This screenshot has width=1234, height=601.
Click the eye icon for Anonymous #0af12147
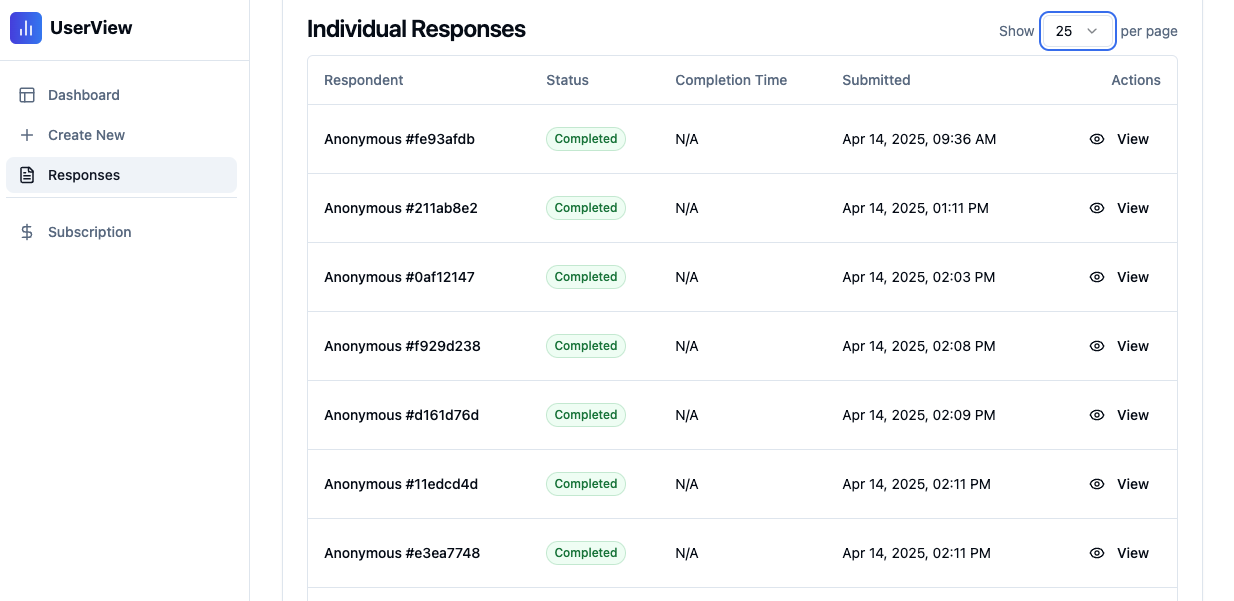[1097, 277]
